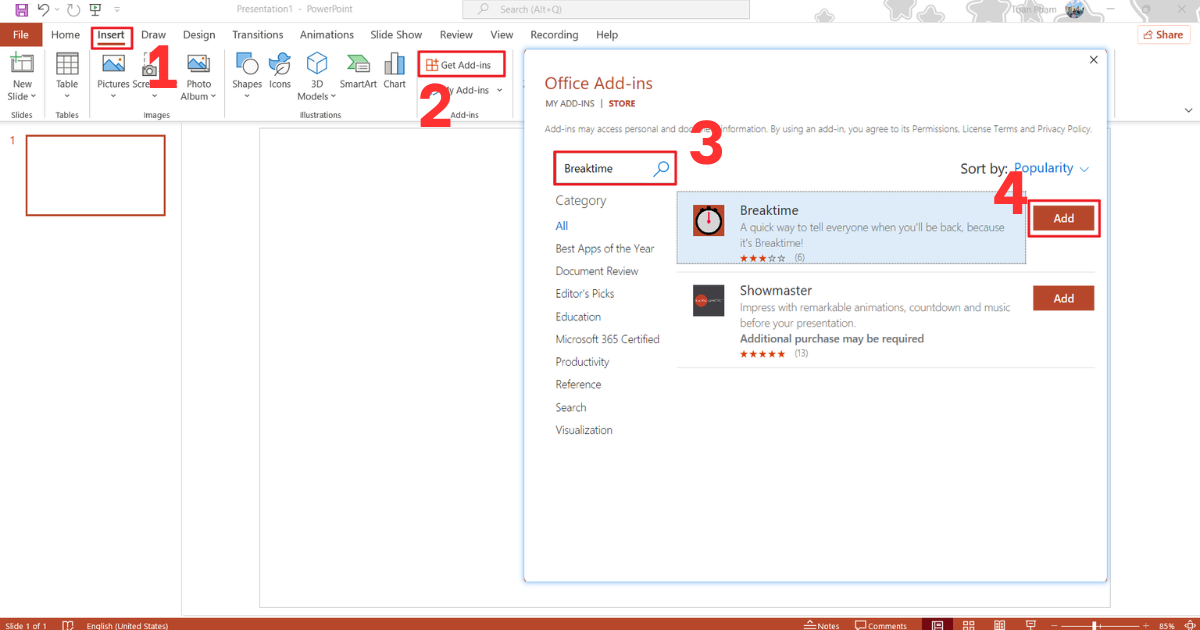Click the Breaktime stopwatch icon
This screenshot has height=630, width=1200.
click(x=709, y=220)
